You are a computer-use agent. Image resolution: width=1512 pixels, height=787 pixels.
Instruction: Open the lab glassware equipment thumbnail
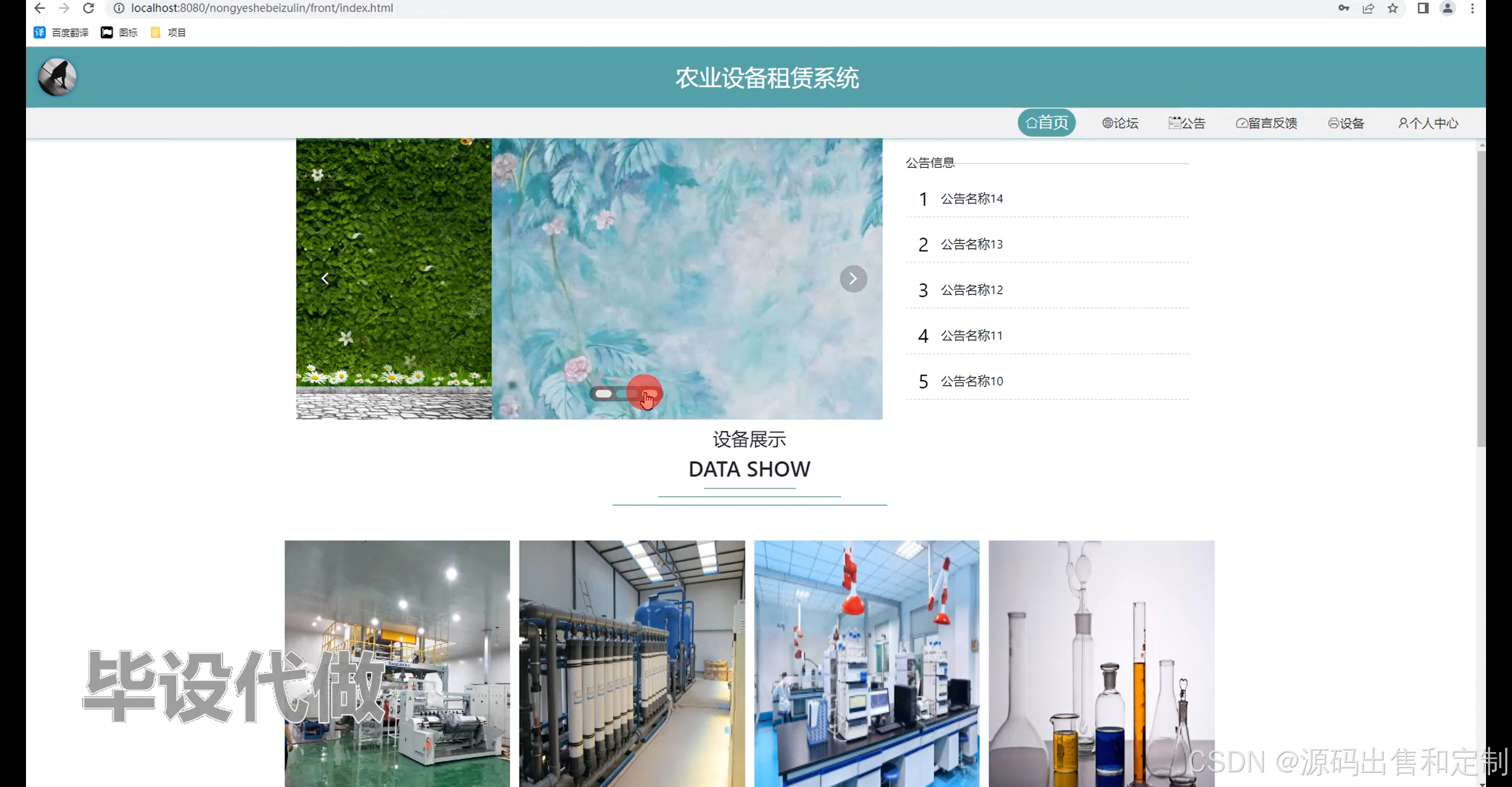tap(1101, 663)
